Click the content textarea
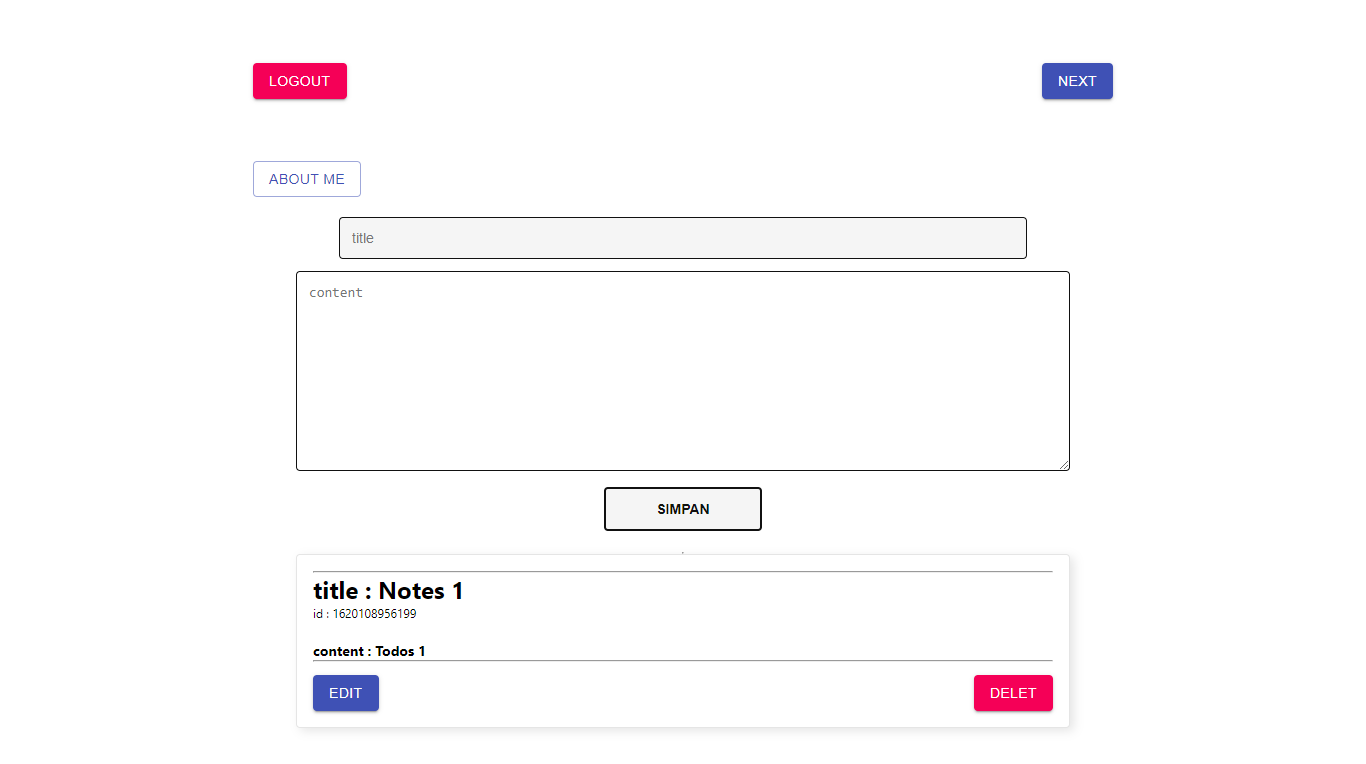Viewport: 1366px width, 764px height. click(x=682, y=370)
